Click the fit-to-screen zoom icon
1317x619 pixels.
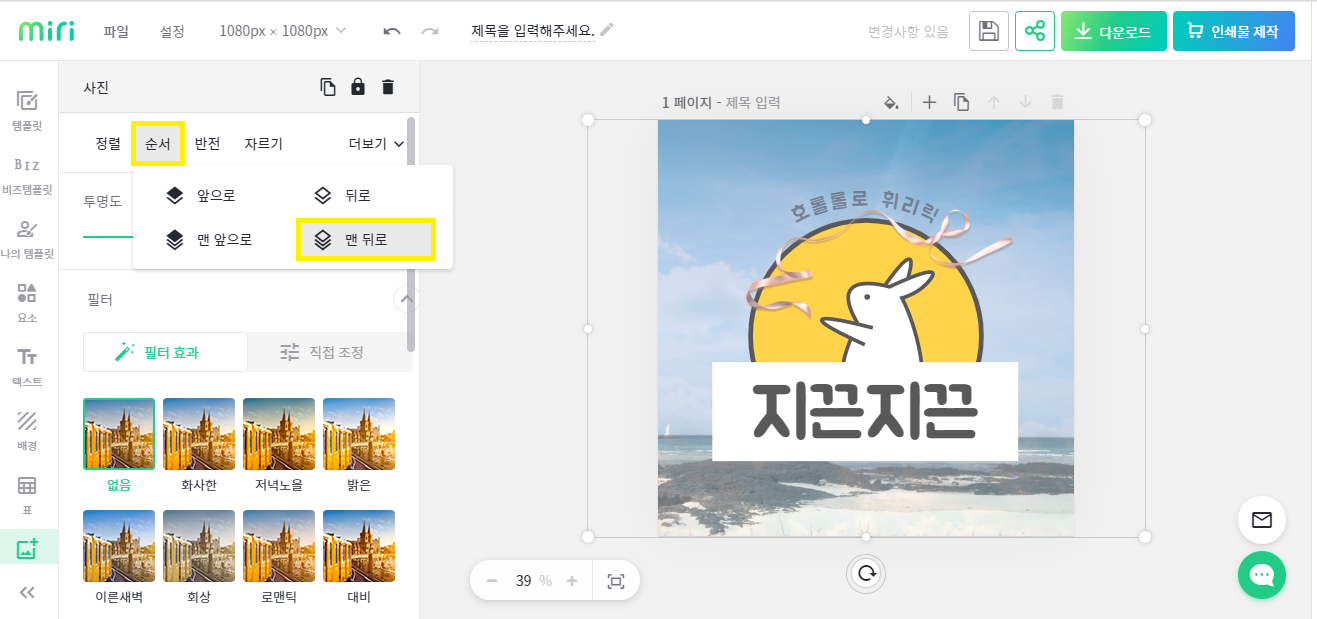coord(616,581)
